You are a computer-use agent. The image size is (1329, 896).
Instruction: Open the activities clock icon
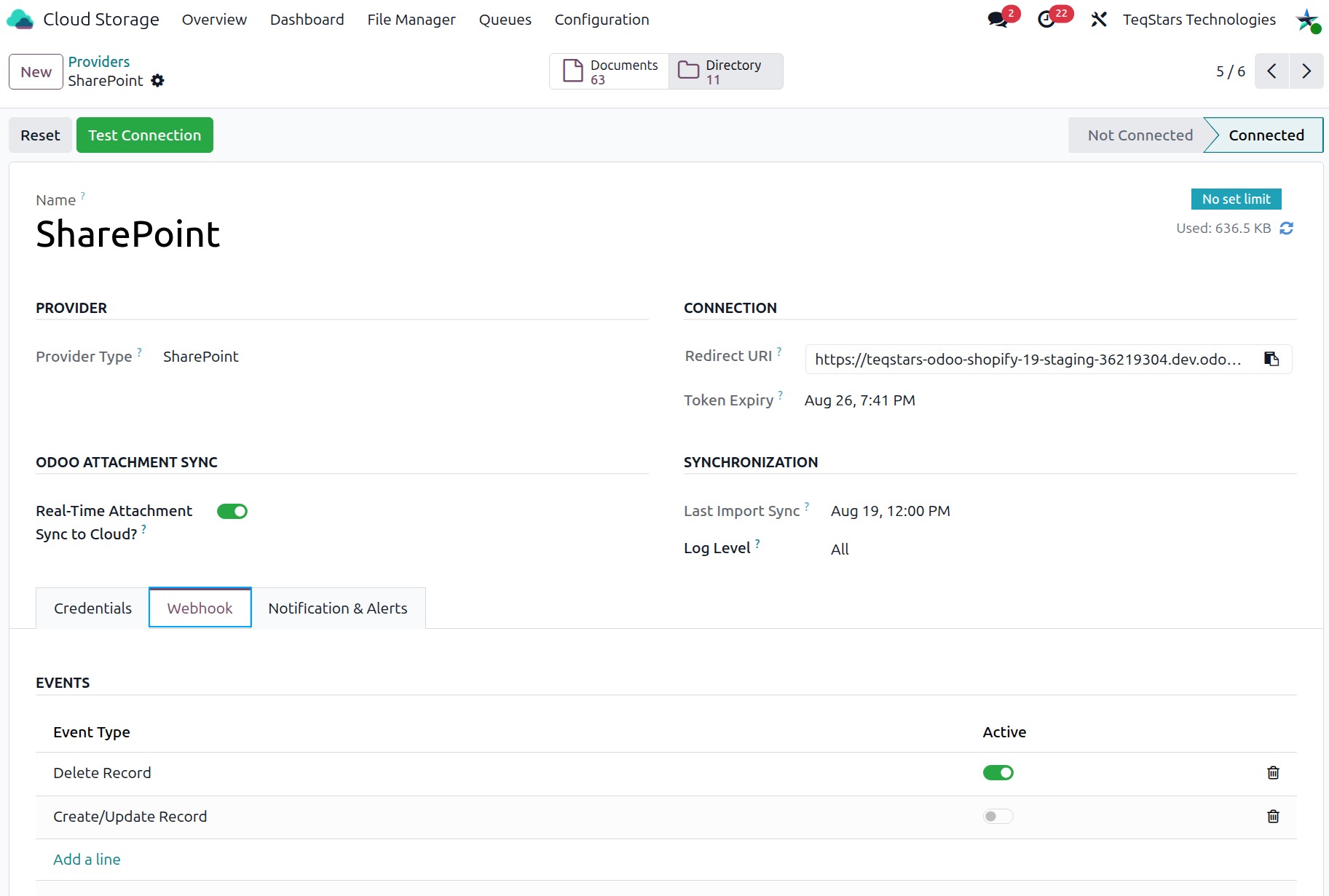click(x=1046, y=20)
